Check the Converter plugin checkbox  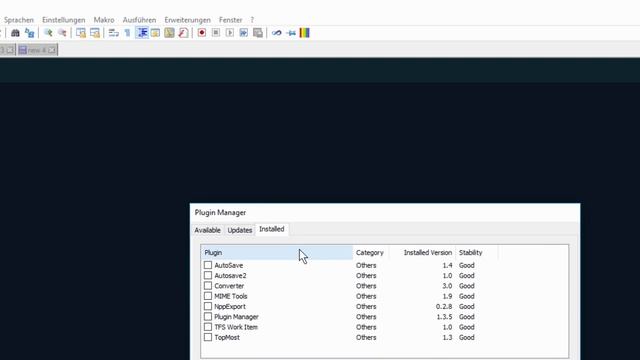pyautogui.click(x=208, y=286)
